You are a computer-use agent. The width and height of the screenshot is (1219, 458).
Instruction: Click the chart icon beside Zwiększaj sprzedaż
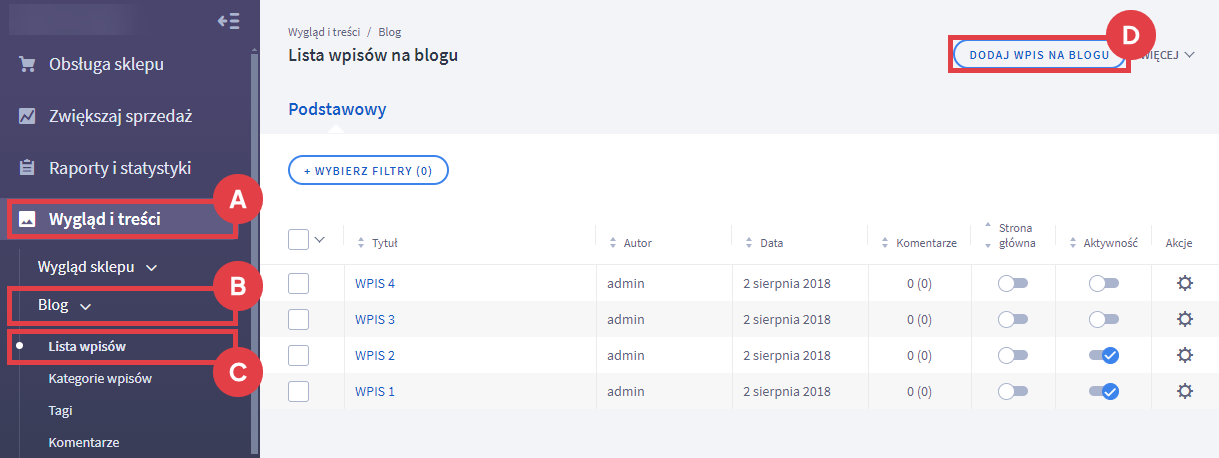point(28,116)
